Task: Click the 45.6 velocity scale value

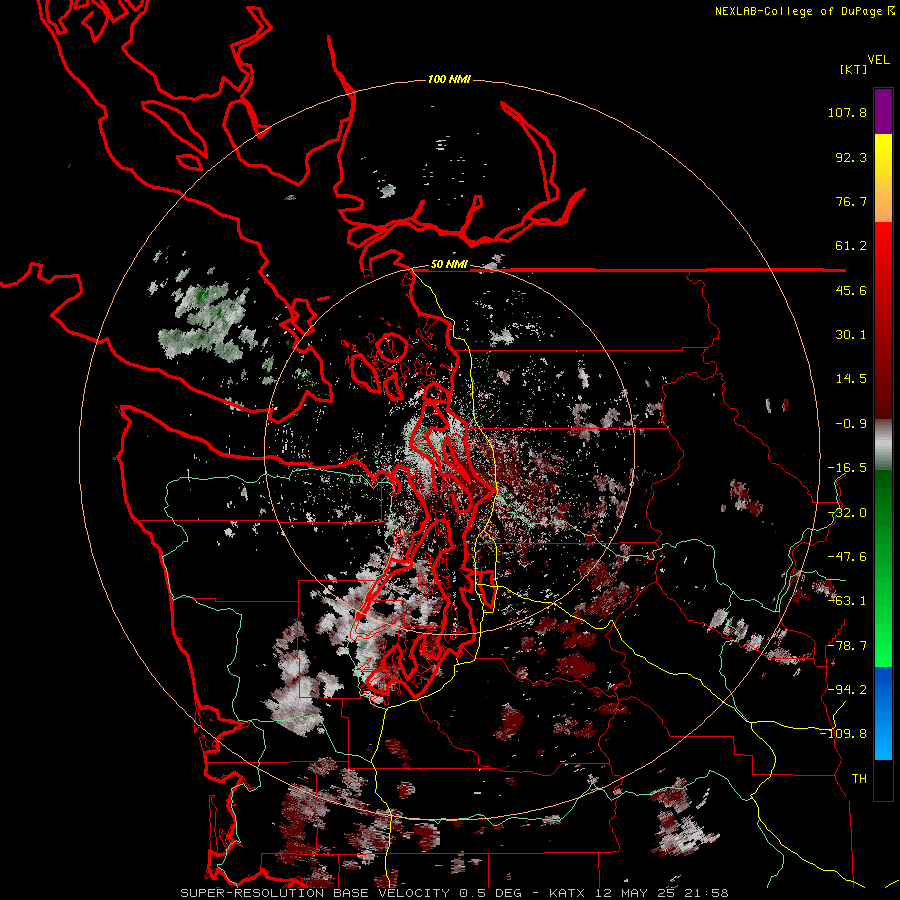Action: pos(851,290)
